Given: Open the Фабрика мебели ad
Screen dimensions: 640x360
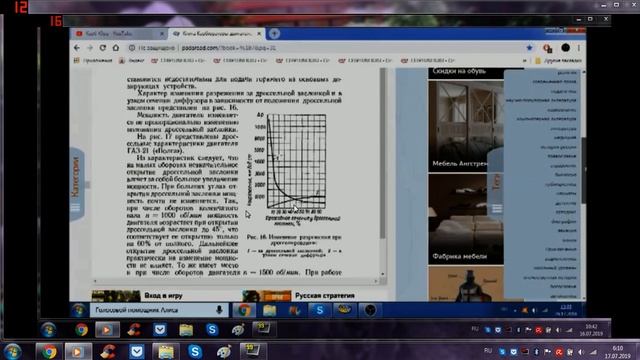Looking at the screenshot, I should (466, 219).
